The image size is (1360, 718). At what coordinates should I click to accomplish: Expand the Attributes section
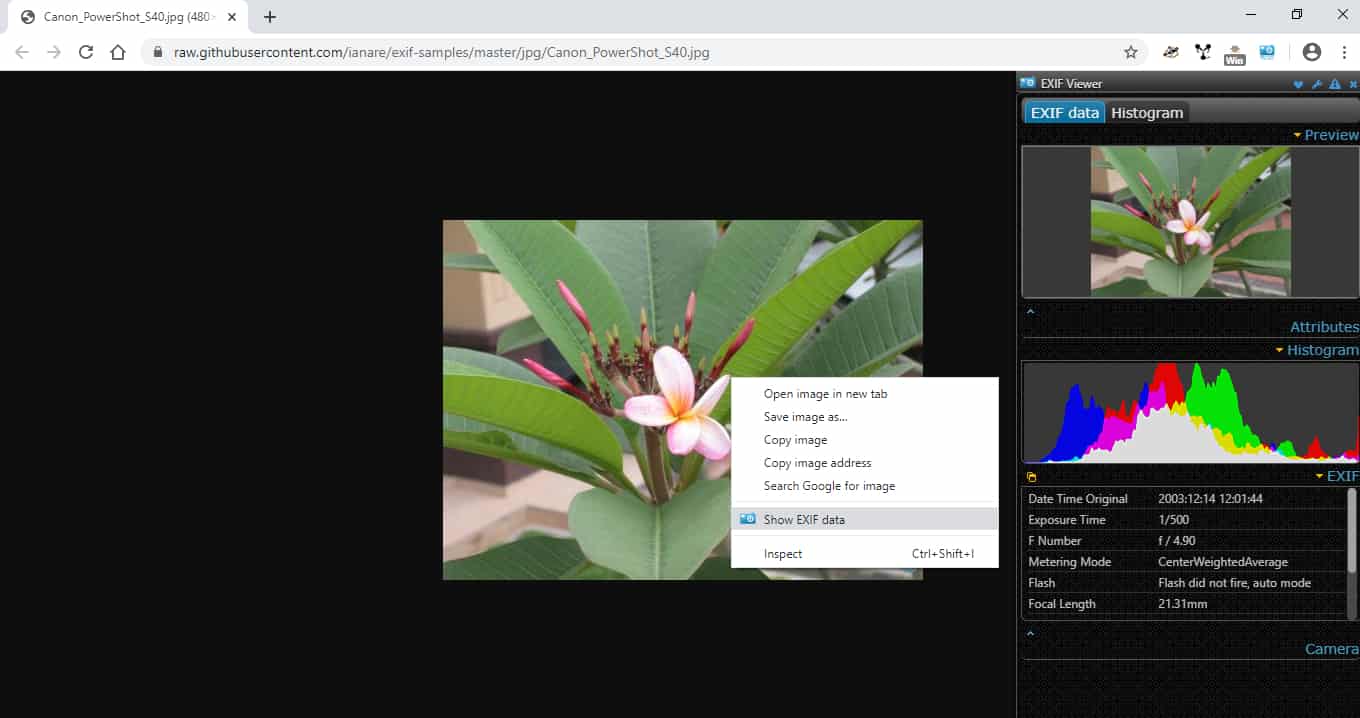tap(1324, 327)
